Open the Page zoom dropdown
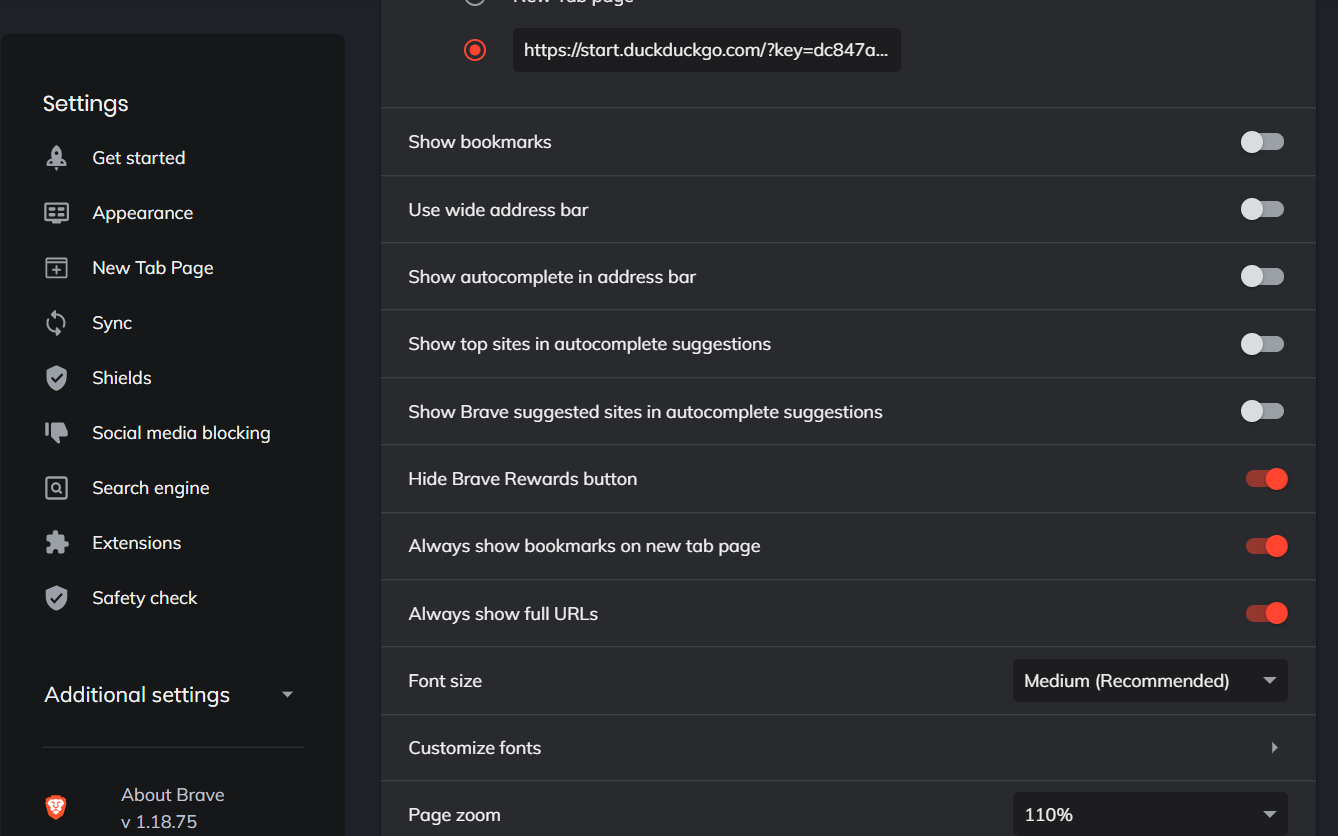Image resolution: width=1338 pixels, height=836 pixels. pyautogui.click(x=1150, y=815)
